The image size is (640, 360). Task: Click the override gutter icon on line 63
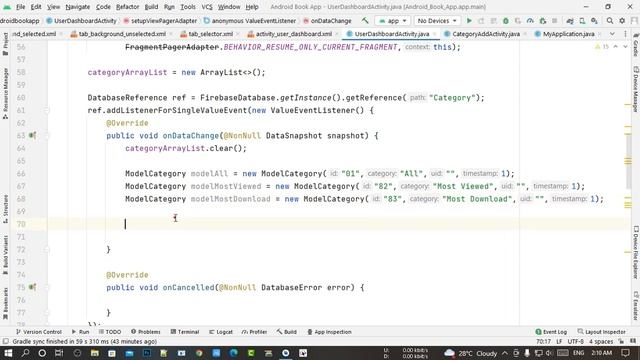pyautogui.click(x=32, y=136)
